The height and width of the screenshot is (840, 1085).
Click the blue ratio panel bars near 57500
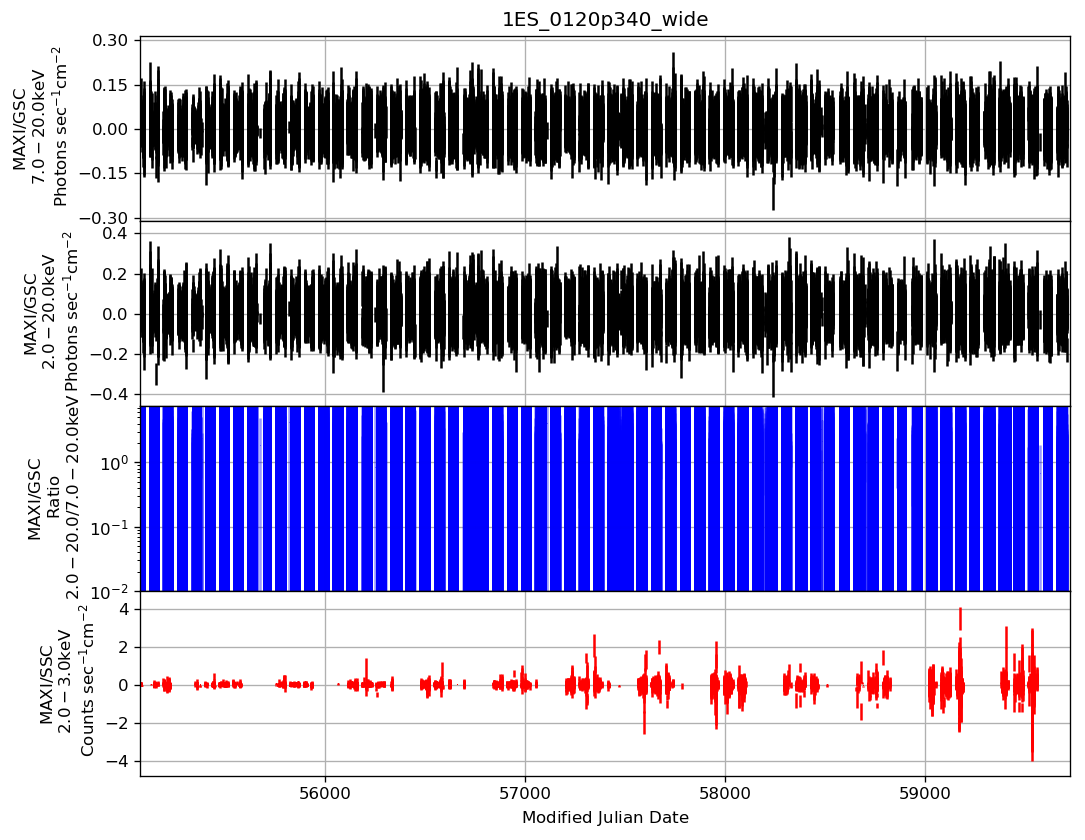pos(621,498)
